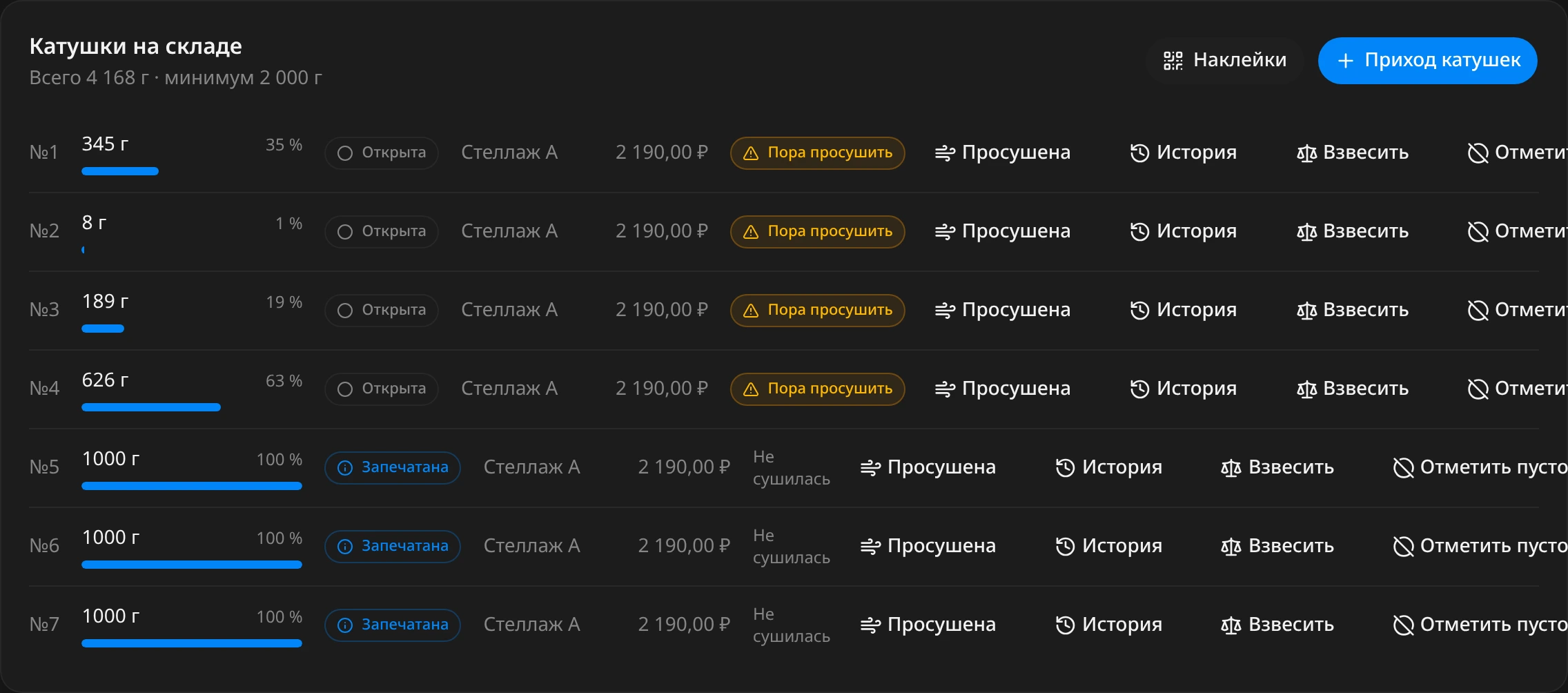Image resolution: width=1568 pixels, height=693 pixels.
Task: Add spools with Приход катушек button
Action: pos(1427,61)
